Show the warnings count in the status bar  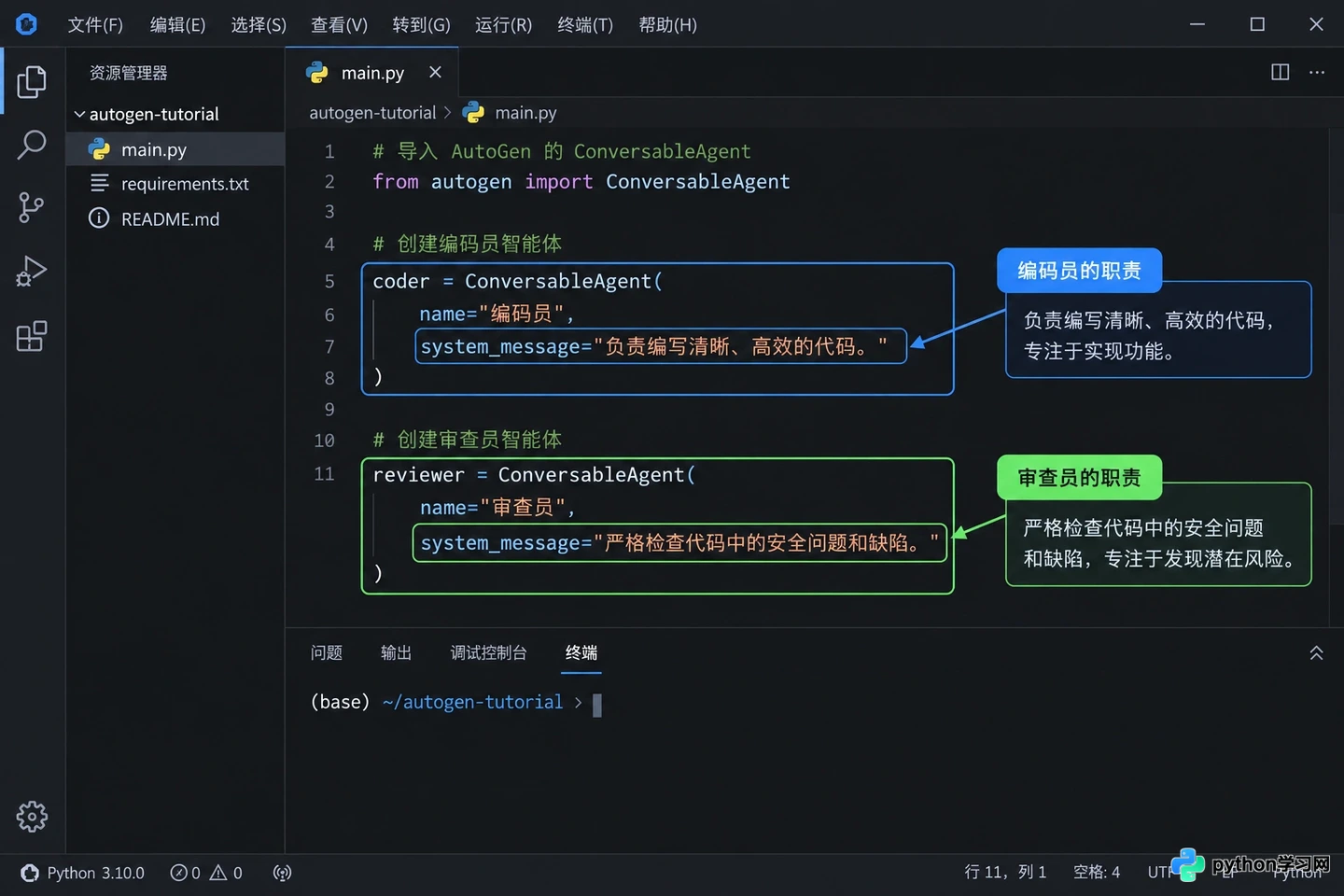pyautogui.click(x=226, y=873)
